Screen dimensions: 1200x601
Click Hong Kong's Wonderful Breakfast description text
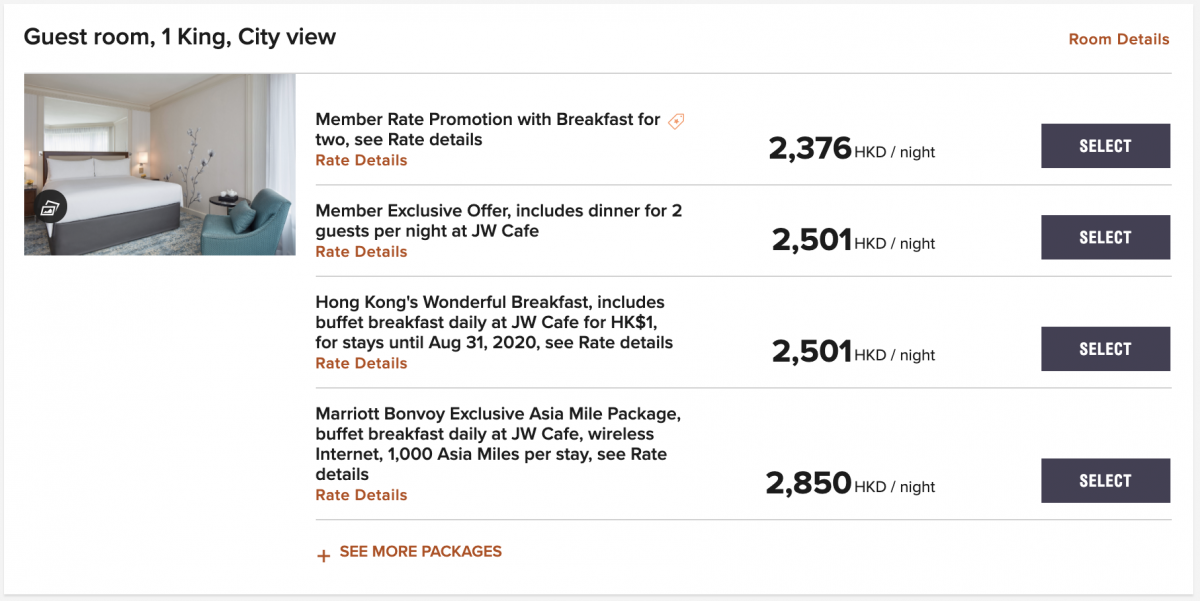494,322
